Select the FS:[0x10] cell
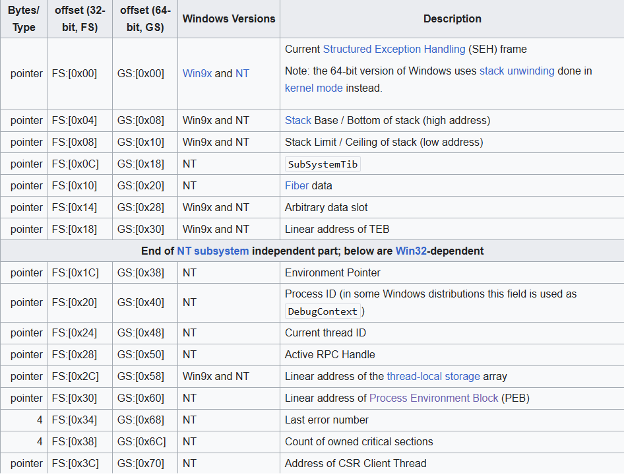The image size is (624, 474). click(80, 185)
